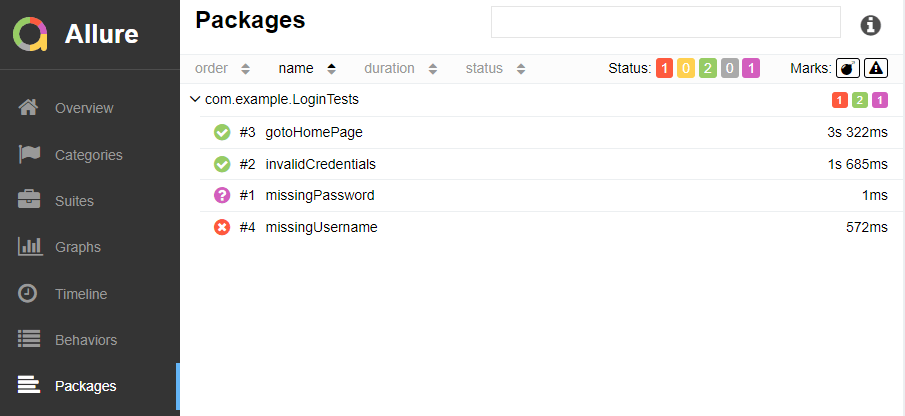Toggle the green passed status filter
The image size is (905, 416).
(708, 68)
